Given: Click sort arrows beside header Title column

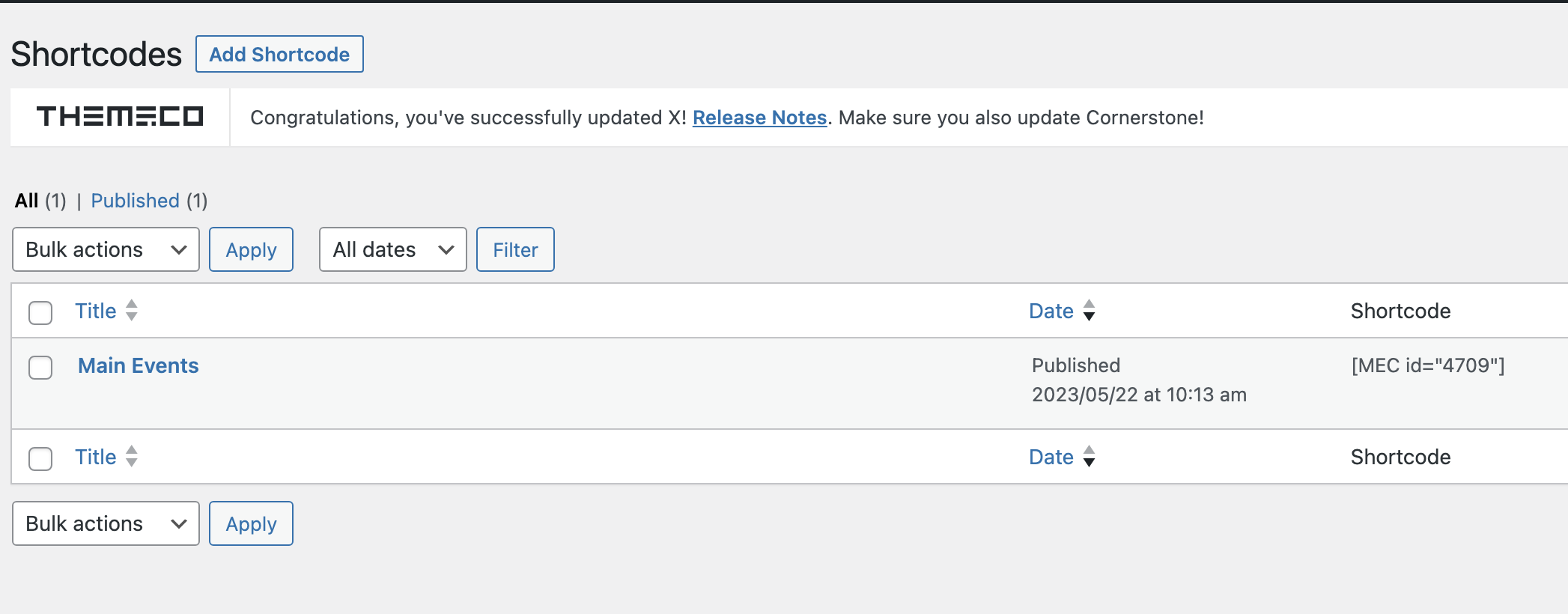Looking at the screenshot, I should coord(132,310).
